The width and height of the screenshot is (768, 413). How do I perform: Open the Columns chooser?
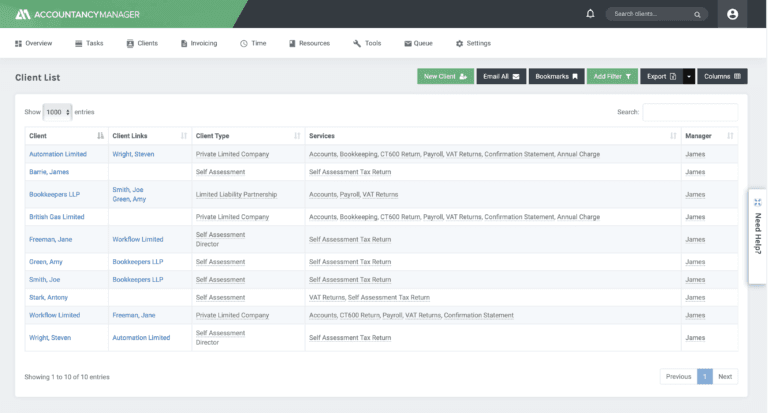[x=722, y=76]
